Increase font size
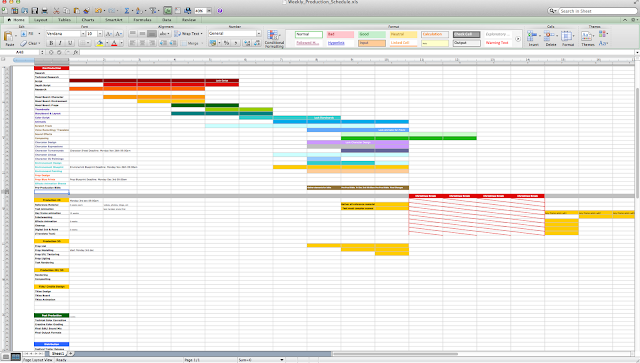640x363 pixels. (x=109, y=33)
